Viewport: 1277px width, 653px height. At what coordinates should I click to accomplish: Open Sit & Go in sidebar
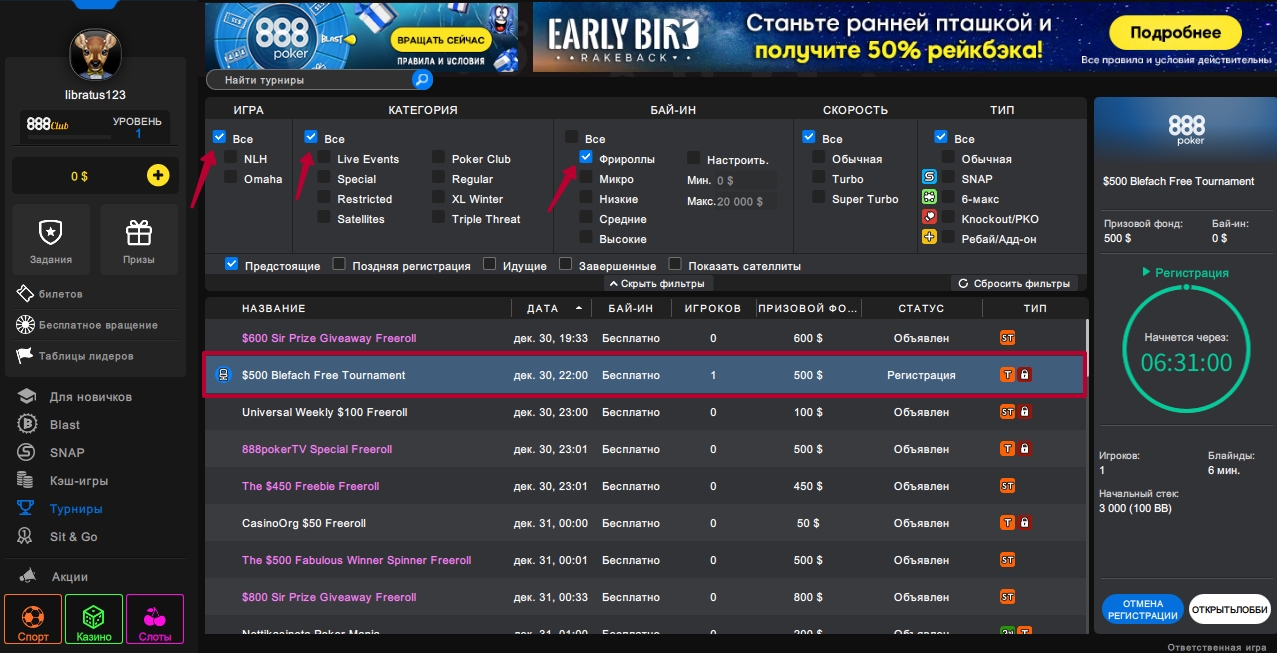[x=73, y=537]
